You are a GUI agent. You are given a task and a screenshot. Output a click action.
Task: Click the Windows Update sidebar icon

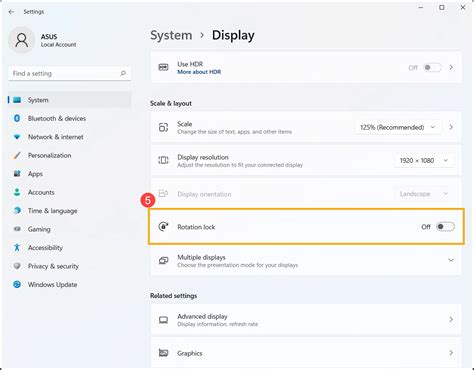[17, 284]
